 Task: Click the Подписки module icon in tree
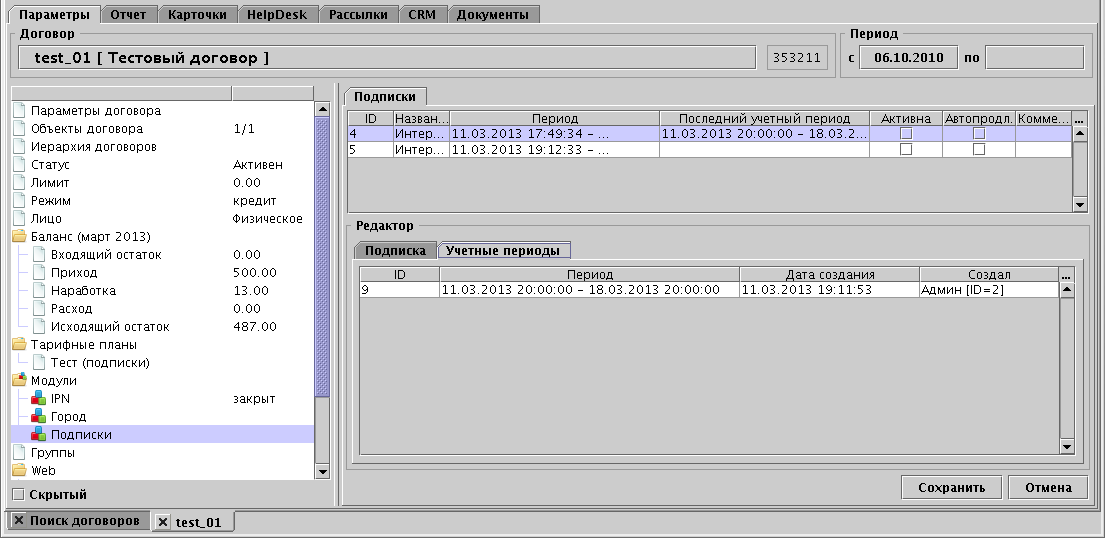click(x=39, y=435)
